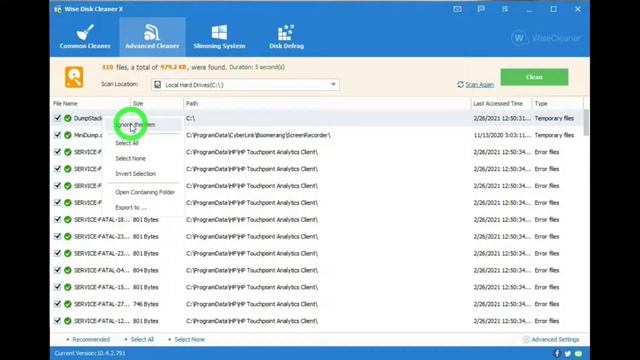Viewport: 640px width, 360px height.
Task: Click the CyberLink ScreenRecorder path cell
Action: (258, 135)
